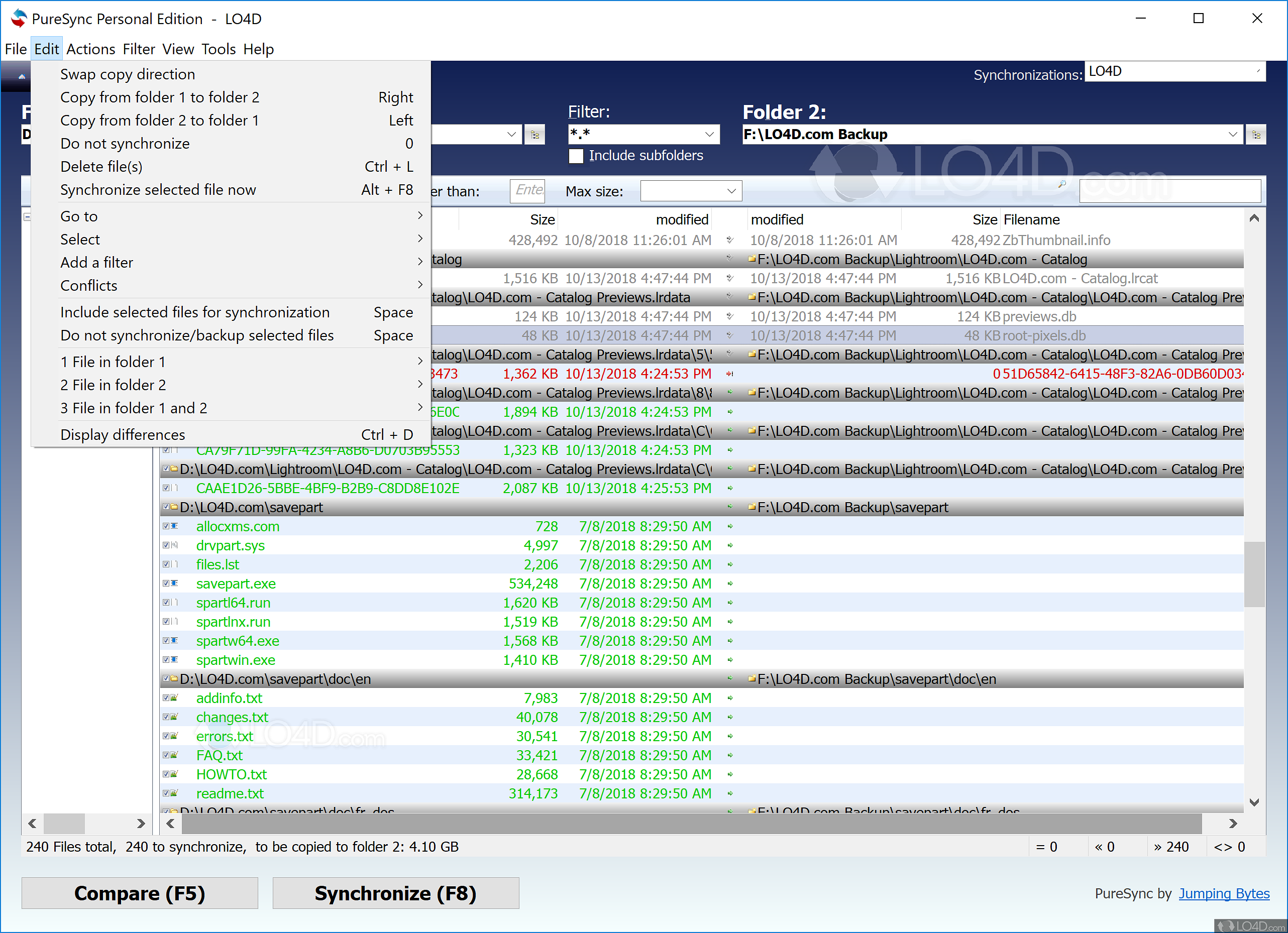Click the sync direction arrow on root-pixels.db row
The width and height of the screenshot is (1288, 933).
[730, 335]
